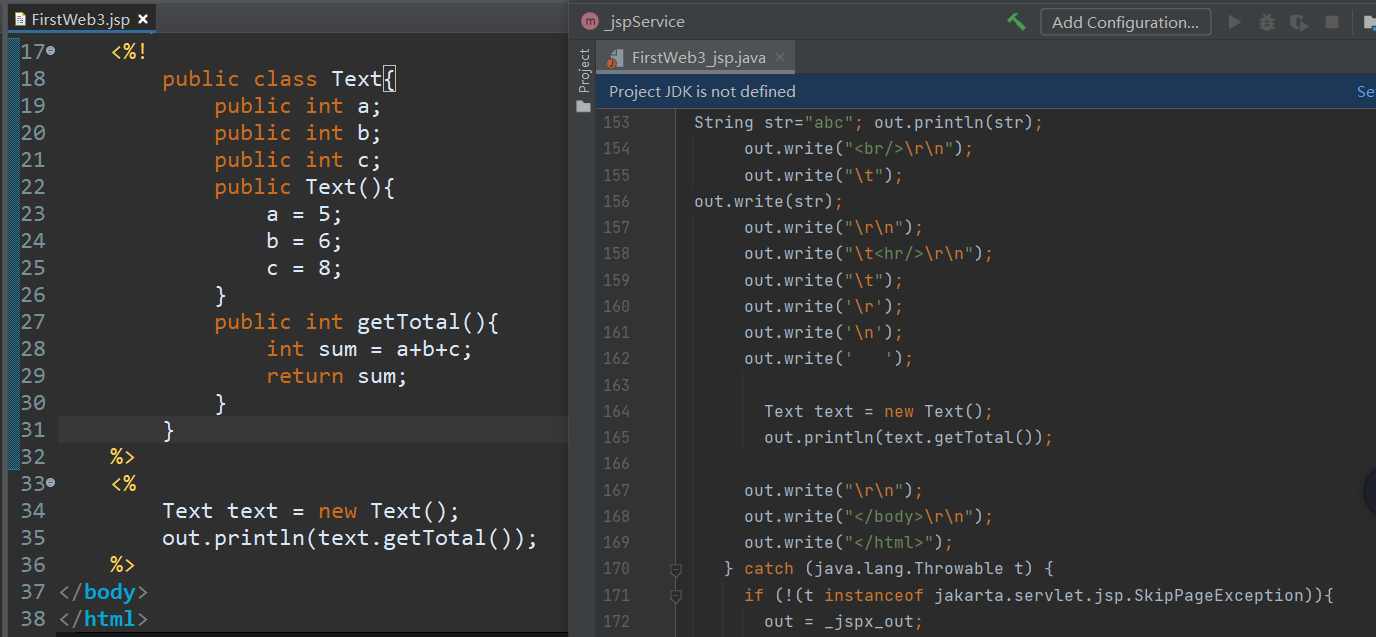Image resolution: width=1376 pixels, height=637 pixels.
Task: Click the 'public int c;' declaration
Action: pyautogui.click(x=298, y=160)
